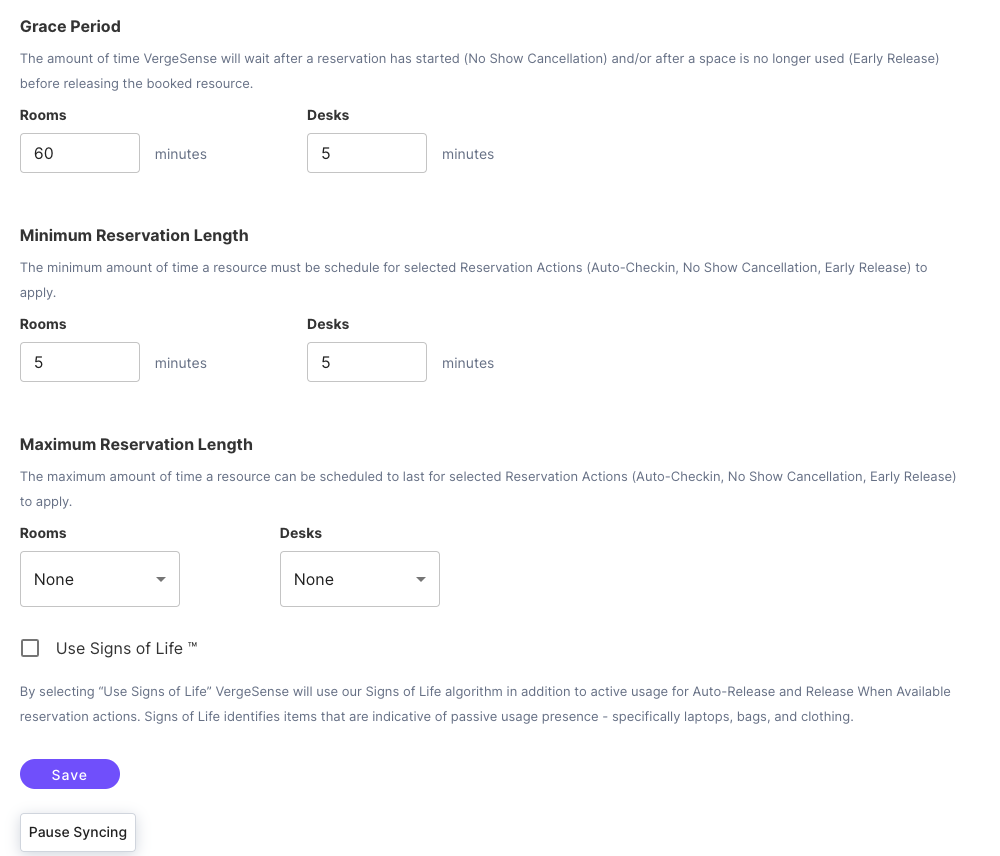
Task: Click the Pause Syncing button
Action: [x=78, y=832]
